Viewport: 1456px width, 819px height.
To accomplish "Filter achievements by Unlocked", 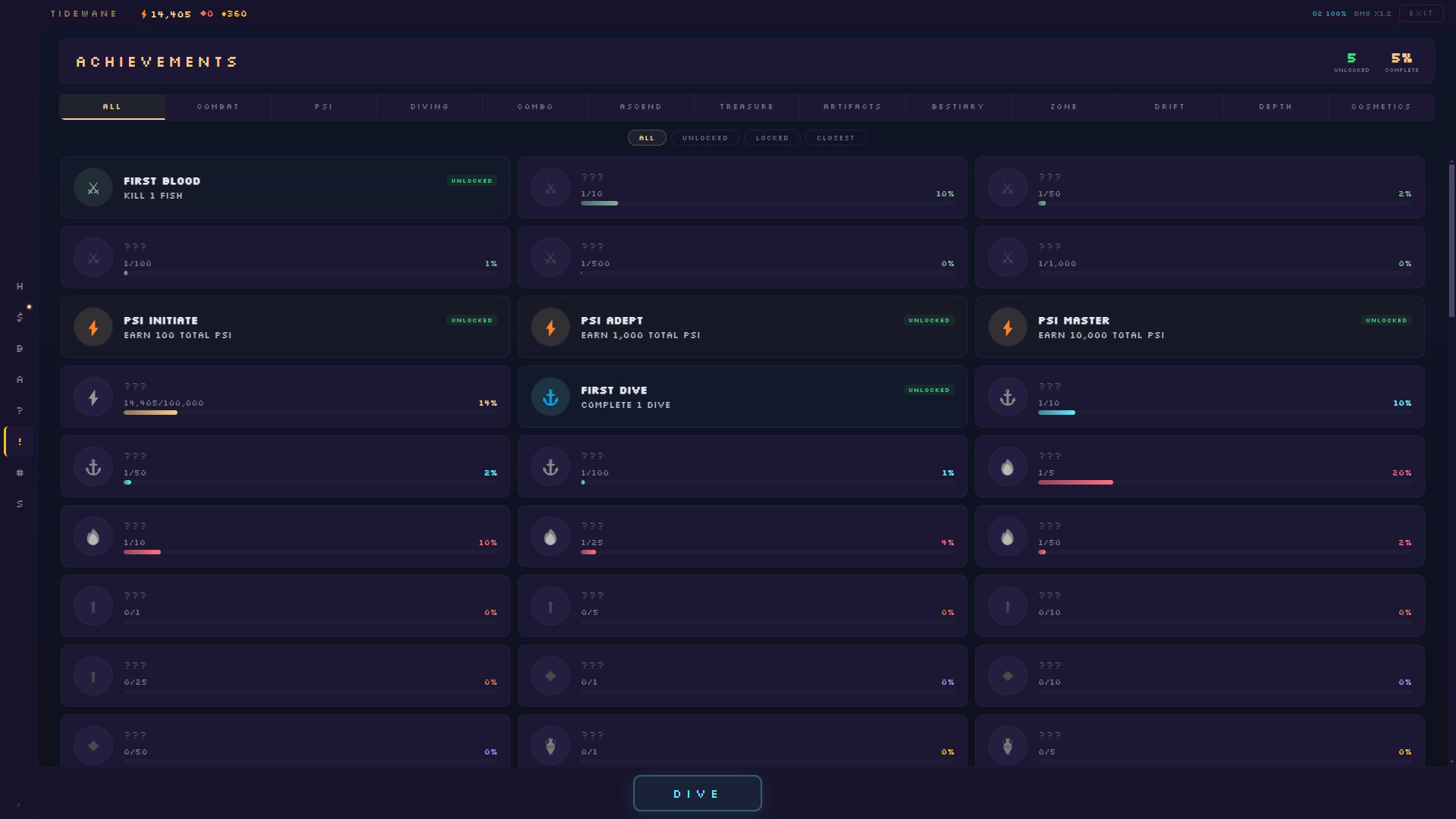I will 704,138.
